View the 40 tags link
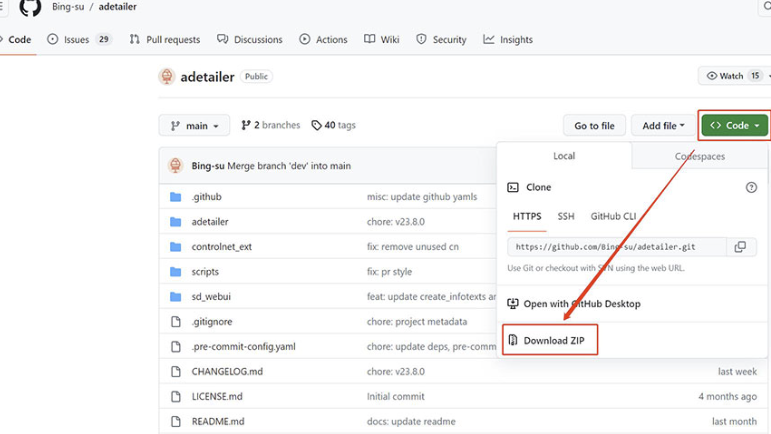This screenshot has width=771, height=434. pyautogui.click(x=333, y=125)
